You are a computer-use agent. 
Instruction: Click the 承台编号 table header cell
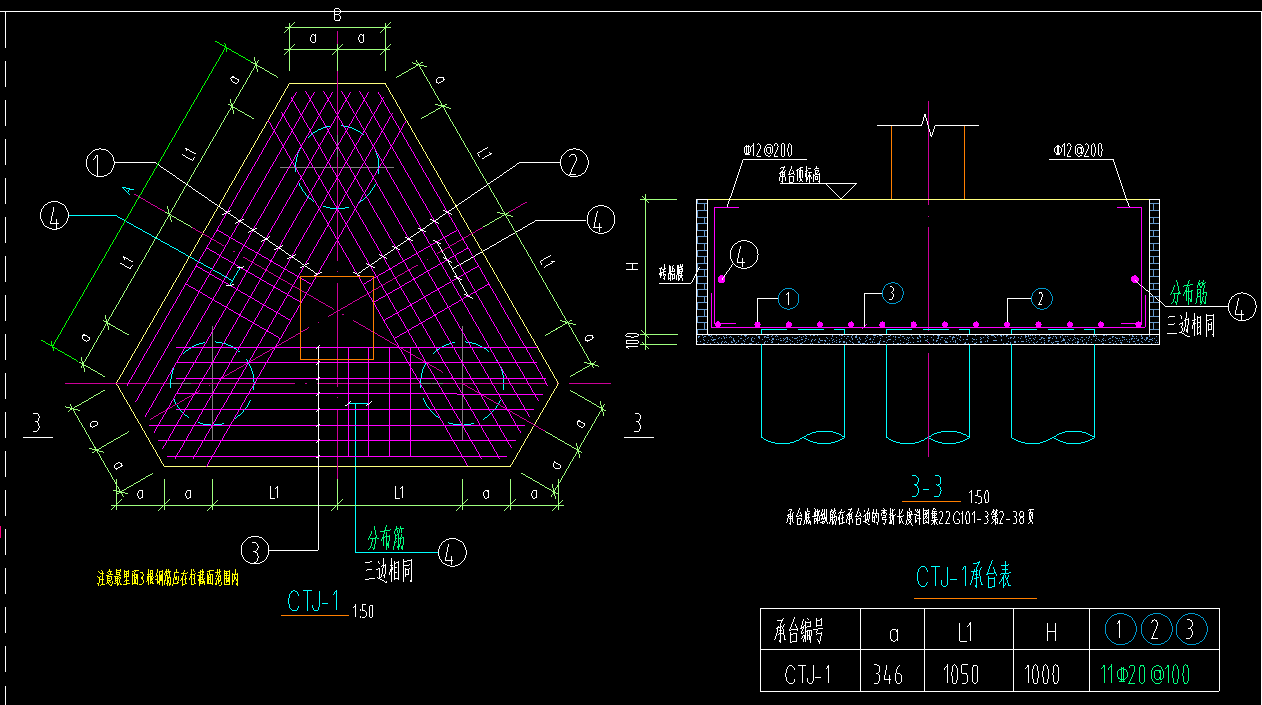pyautogui.click(x=808, y=631)
